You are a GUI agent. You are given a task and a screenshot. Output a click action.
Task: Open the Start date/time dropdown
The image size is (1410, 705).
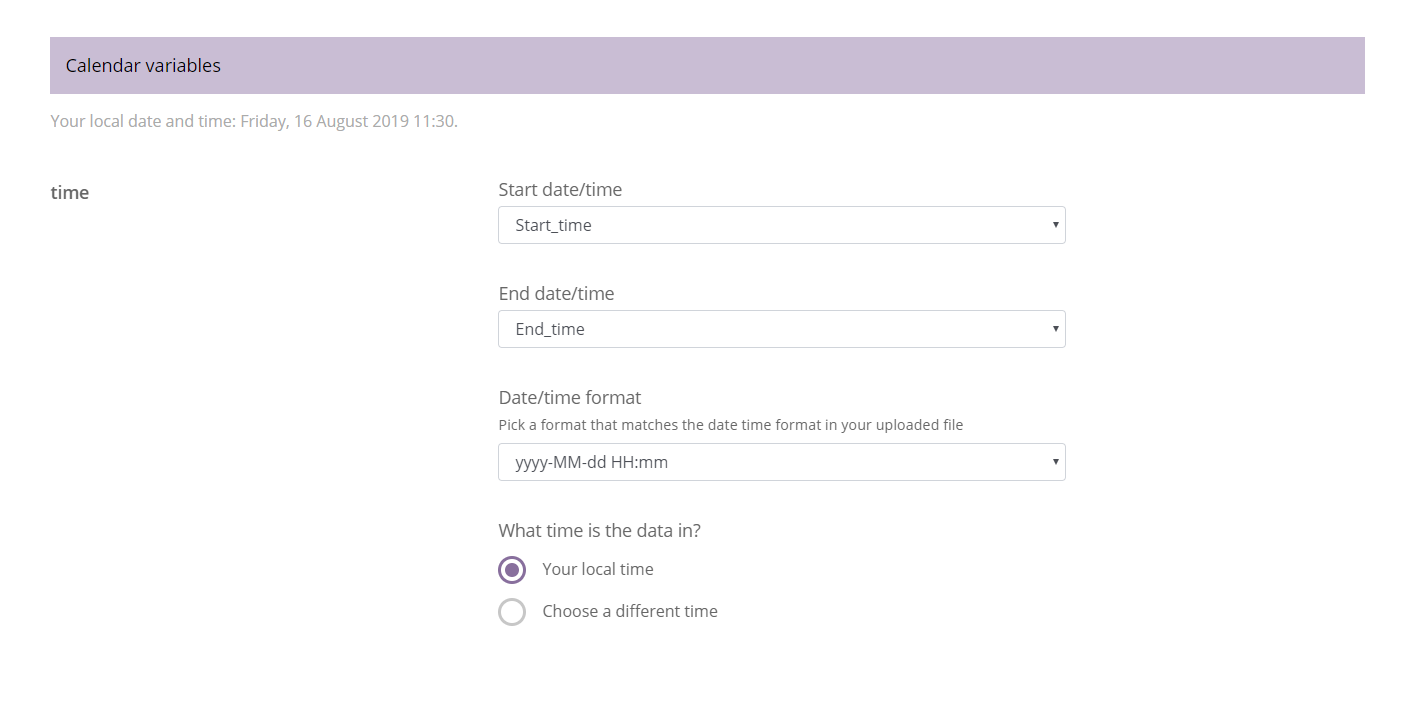point(780,225)
